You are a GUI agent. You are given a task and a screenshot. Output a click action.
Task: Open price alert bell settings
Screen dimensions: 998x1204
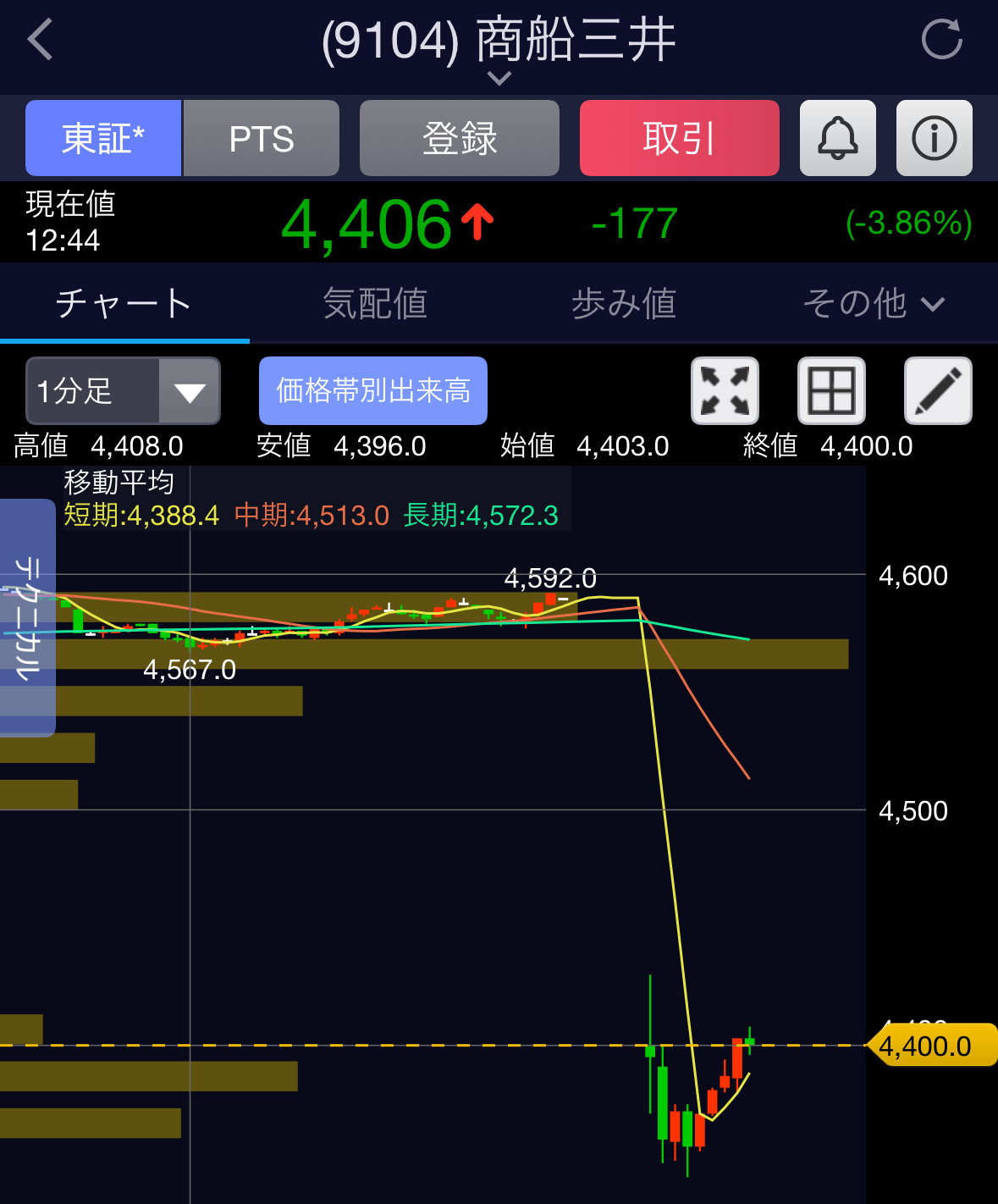(x=837, y=138)
